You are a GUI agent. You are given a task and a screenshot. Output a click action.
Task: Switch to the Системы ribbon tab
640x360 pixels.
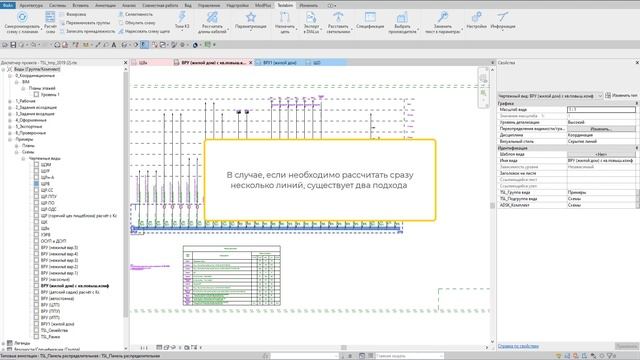58,5
